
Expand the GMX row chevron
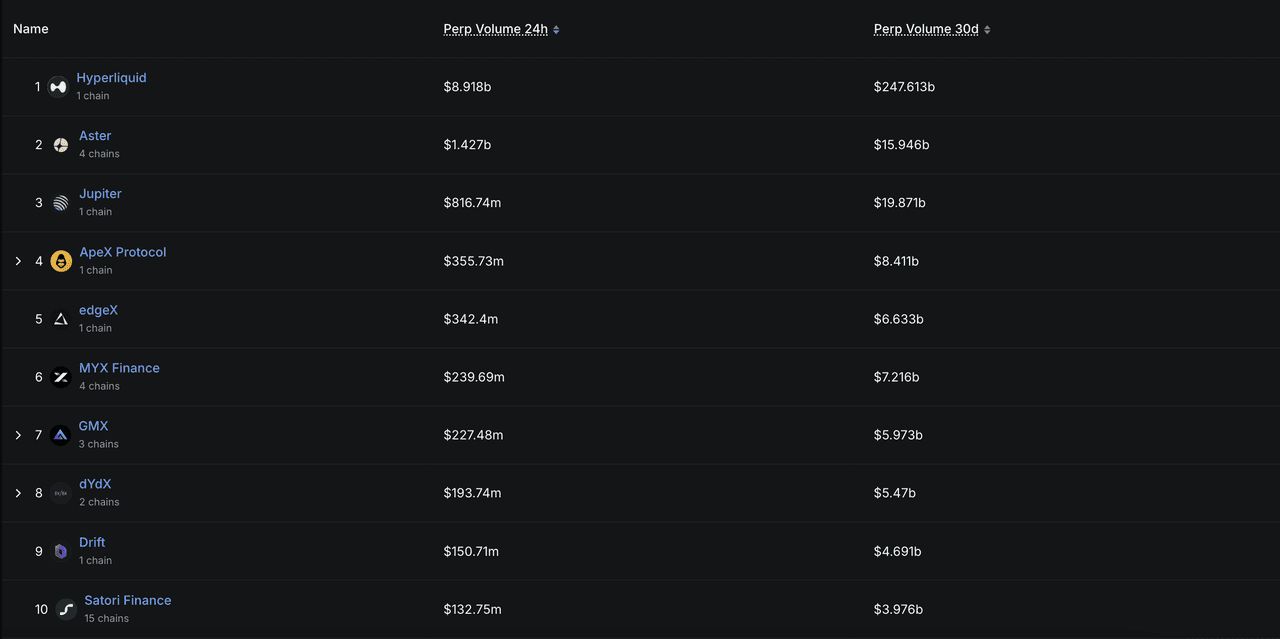(18, 435)
